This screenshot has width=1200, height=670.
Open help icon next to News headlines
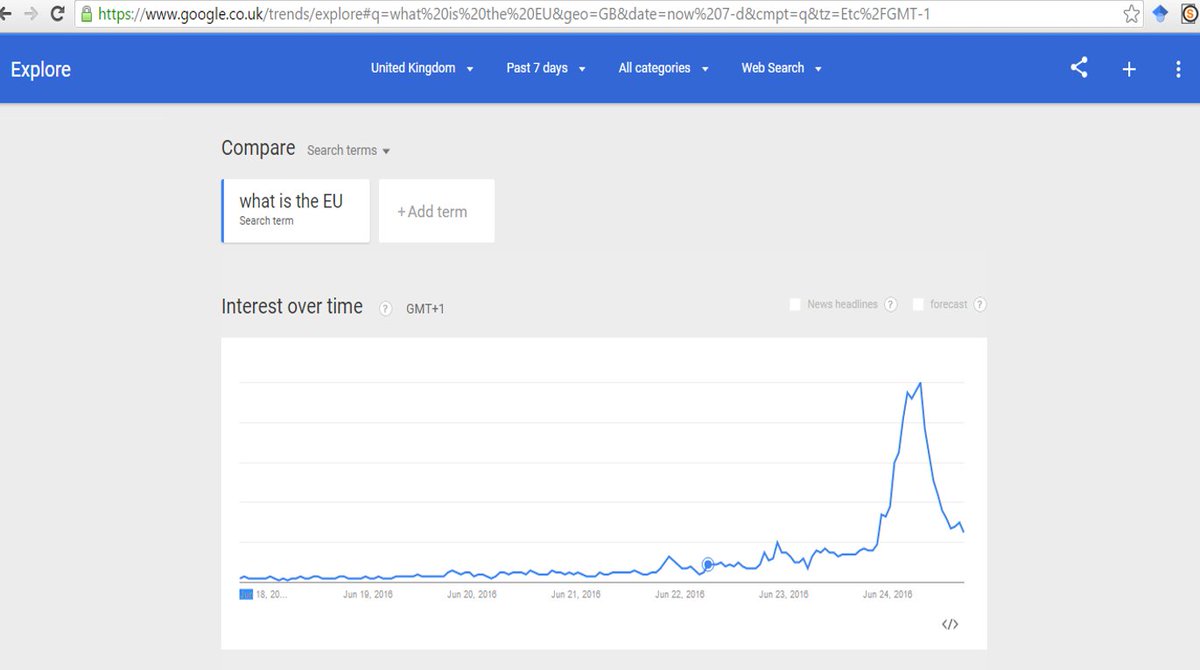point(890,305)
